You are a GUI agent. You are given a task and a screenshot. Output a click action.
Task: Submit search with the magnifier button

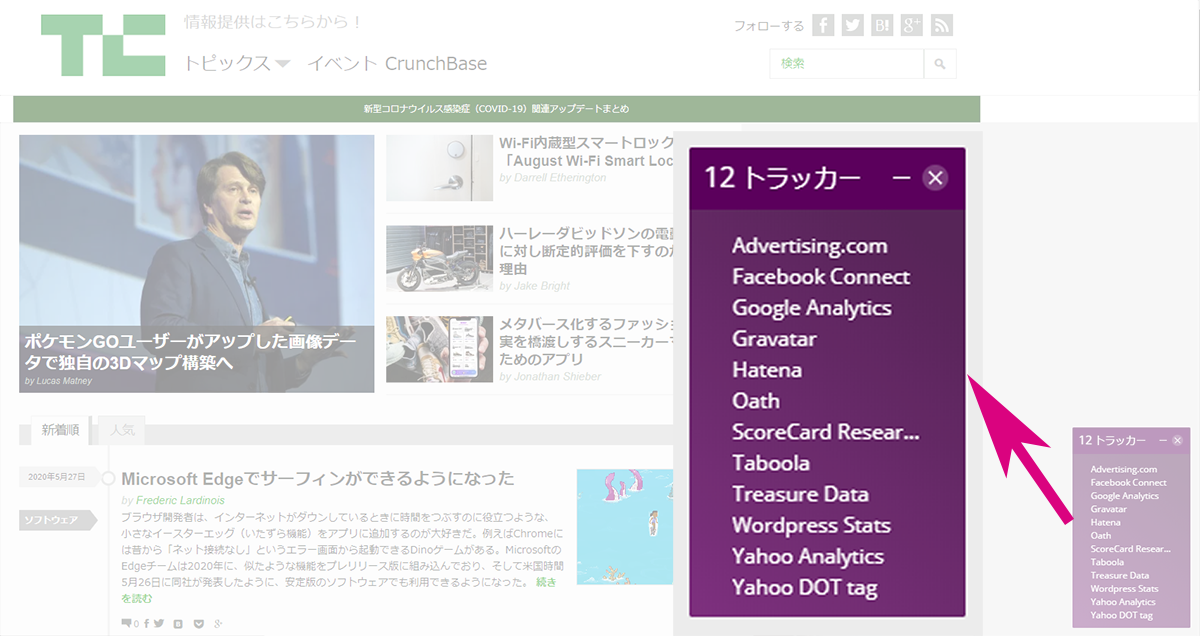pyautogui.click(x=940, y=64)
